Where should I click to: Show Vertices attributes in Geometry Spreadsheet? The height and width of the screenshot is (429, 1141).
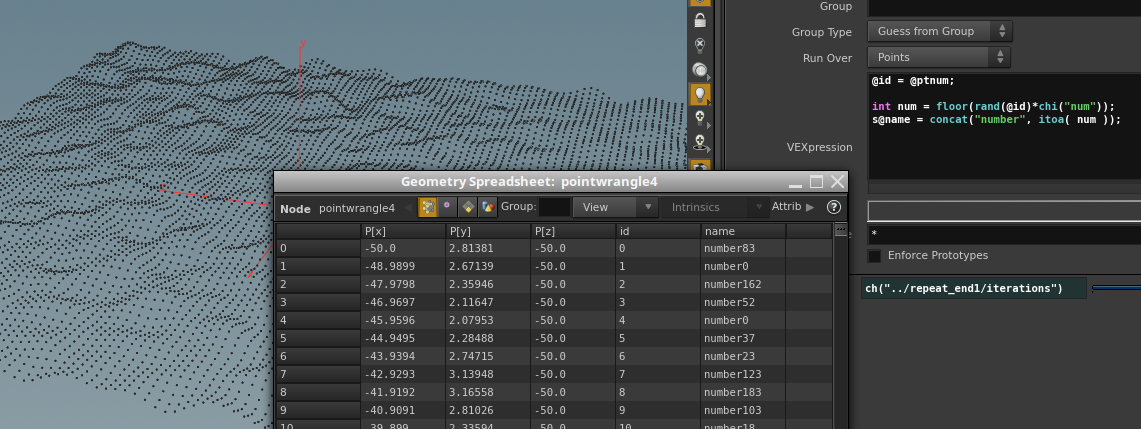click(x=448, y=207)
